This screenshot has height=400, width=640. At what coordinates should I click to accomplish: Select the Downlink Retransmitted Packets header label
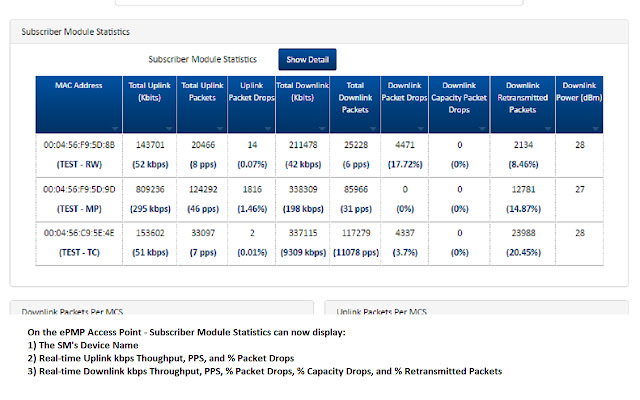click(x=522, y=98)
